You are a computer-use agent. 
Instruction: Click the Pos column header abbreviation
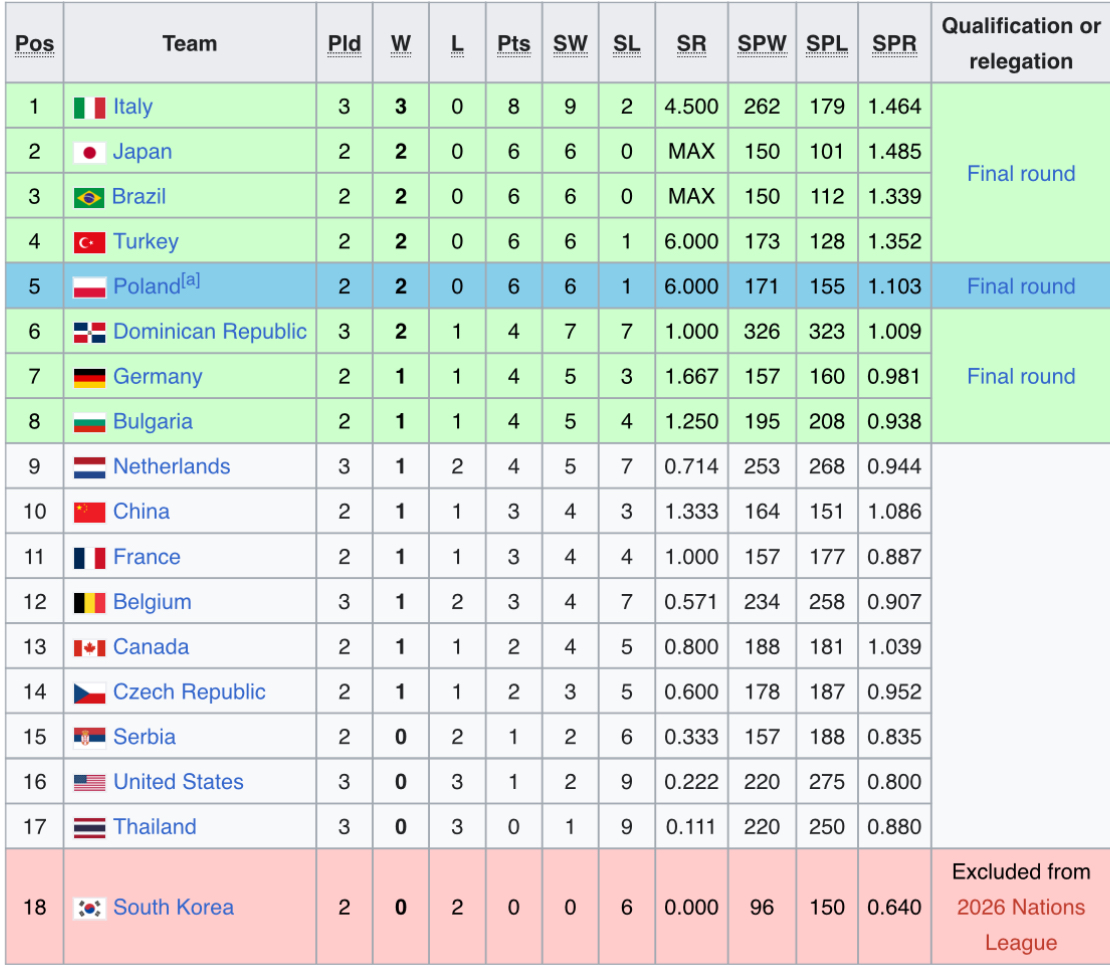(x=35, y=45)
